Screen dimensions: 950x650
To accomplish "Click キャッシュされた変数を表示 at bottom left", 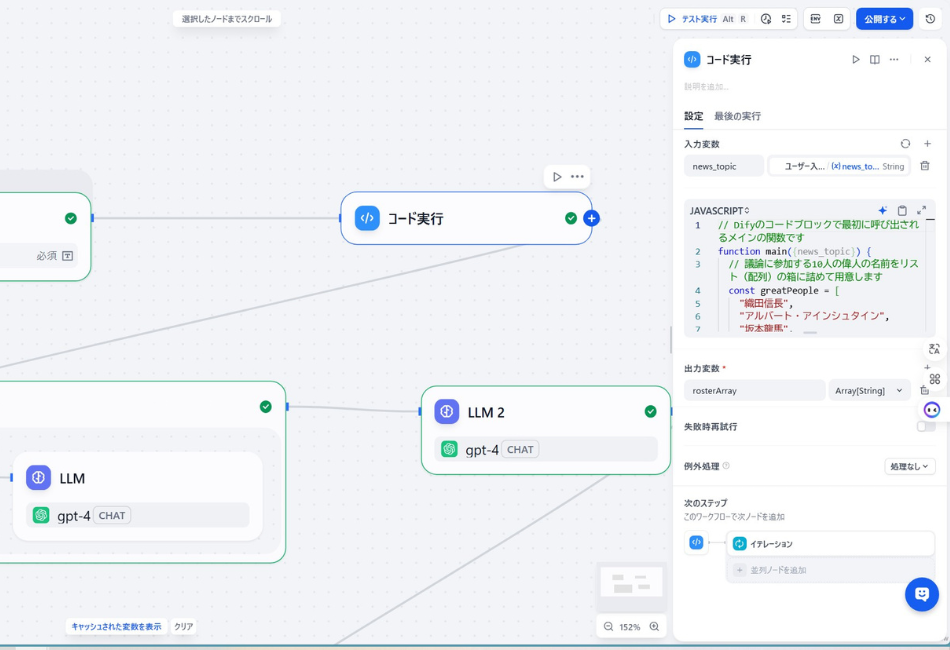I will [116, 625].
